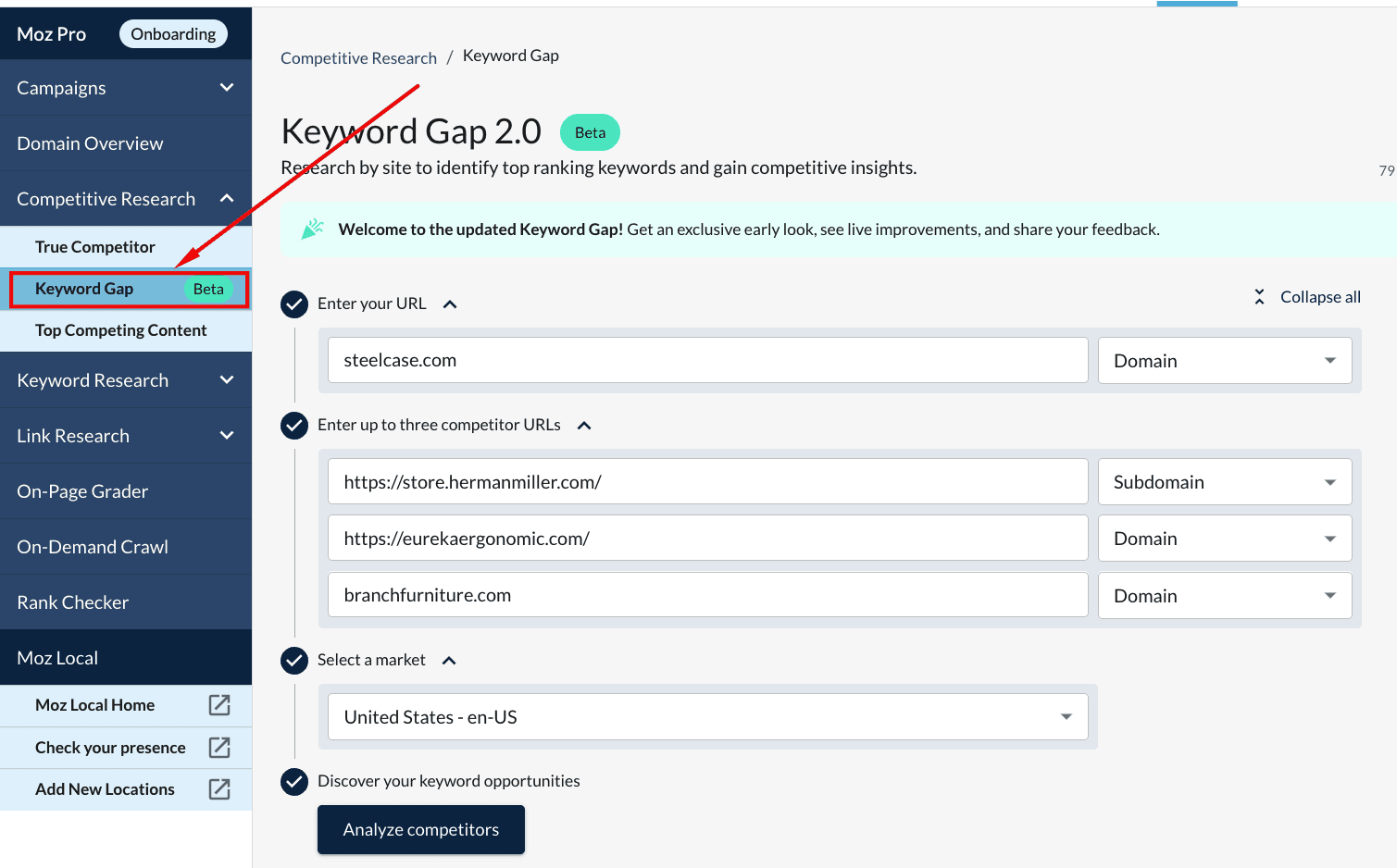This screenshot has height=868, width=1397.
Task: Select Top Competing Content menu item
Action: click(121, 330)
